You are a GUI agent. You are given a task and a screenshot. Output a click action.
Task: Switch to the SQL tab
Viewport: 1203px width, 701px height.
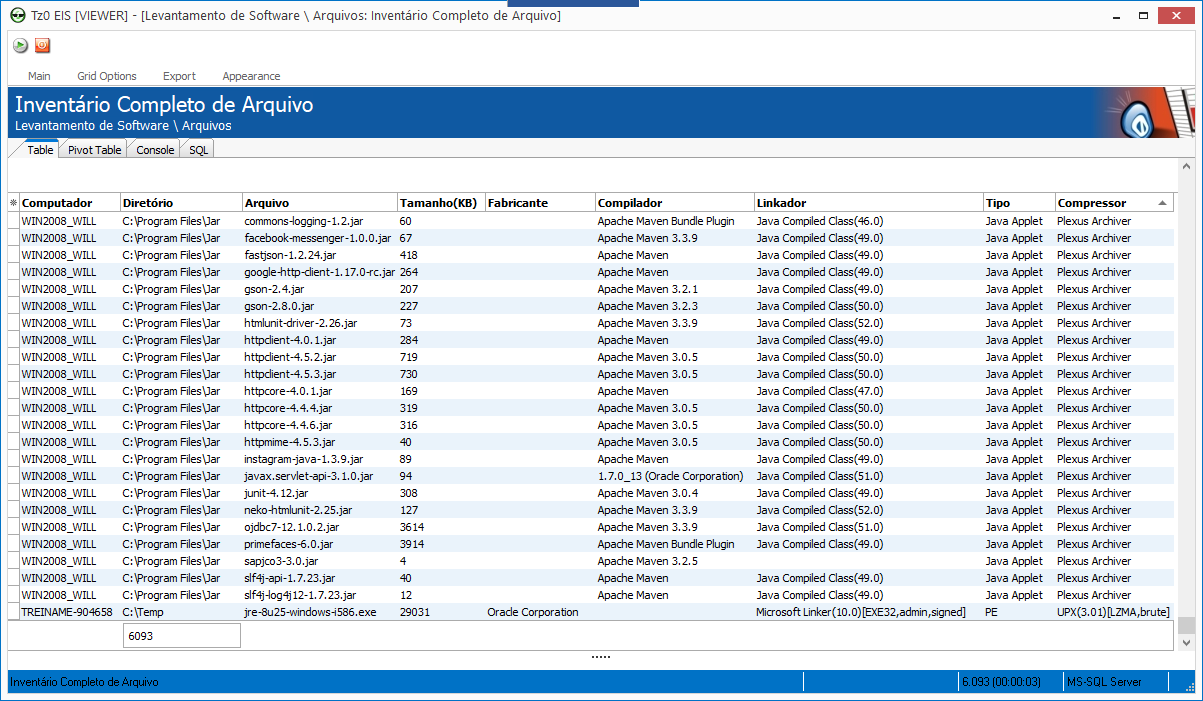199,150
